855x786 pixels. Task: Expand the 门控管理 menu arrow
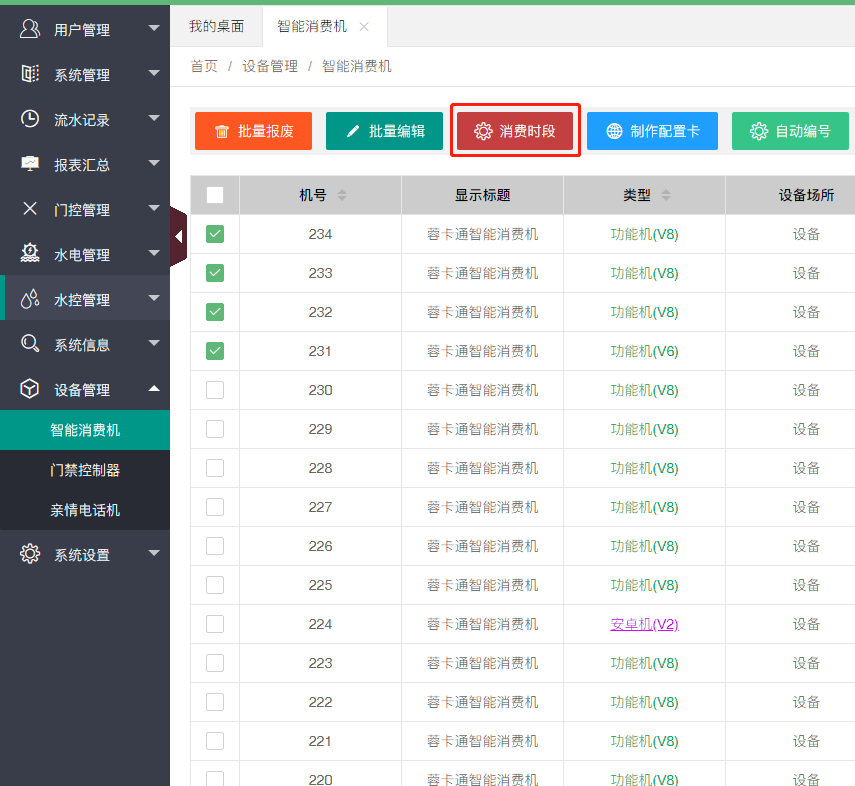pyautogui.click(x=154, y=208)
